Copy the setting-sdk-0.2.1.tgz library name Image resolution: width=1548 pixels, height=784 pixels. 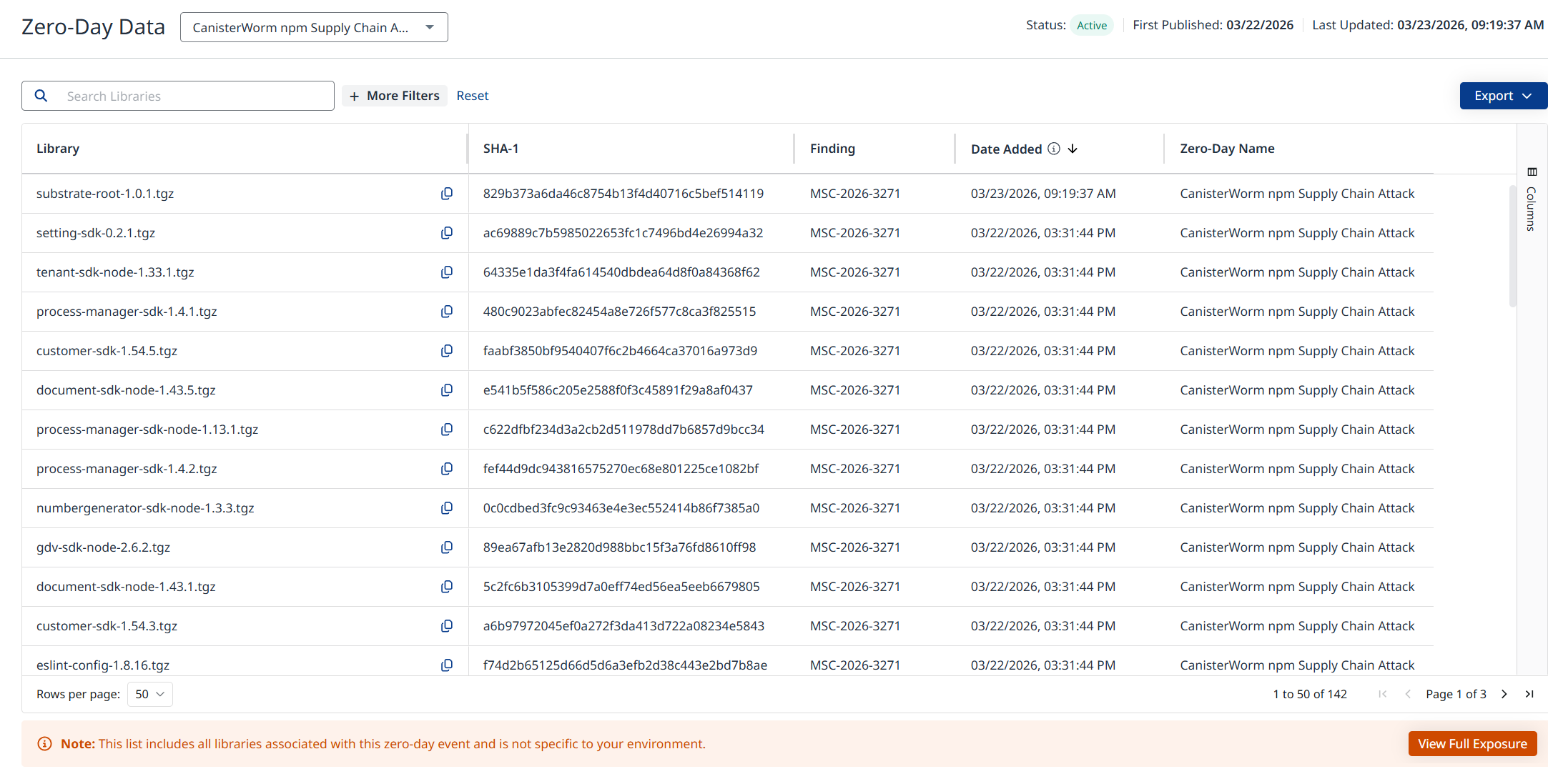pyautogui.click(x=447, y=233)
